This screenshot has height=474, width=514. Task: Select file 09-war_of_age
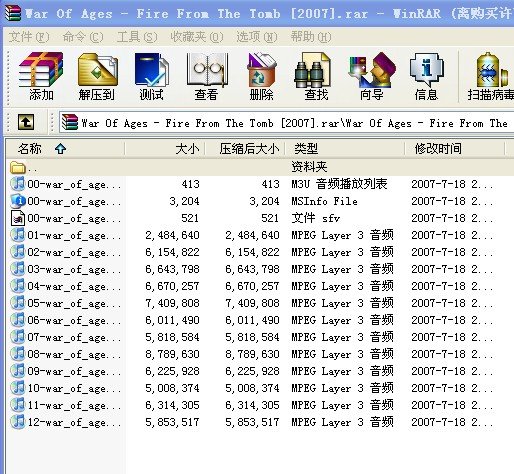(74, 371)
